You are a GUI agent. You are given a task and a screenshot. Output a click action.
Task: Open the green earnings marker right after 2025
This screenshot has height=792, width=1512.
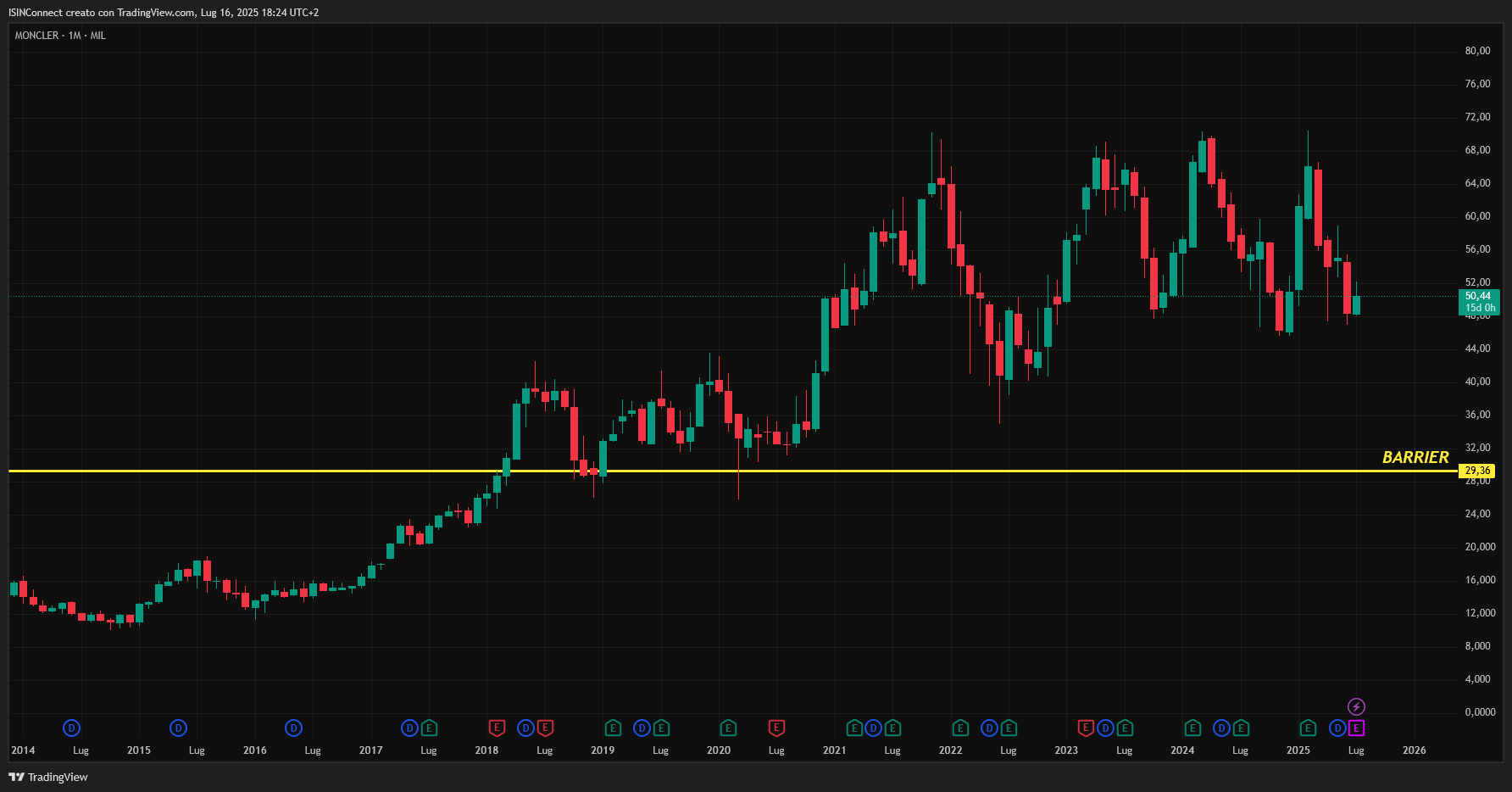point(1308,728)
